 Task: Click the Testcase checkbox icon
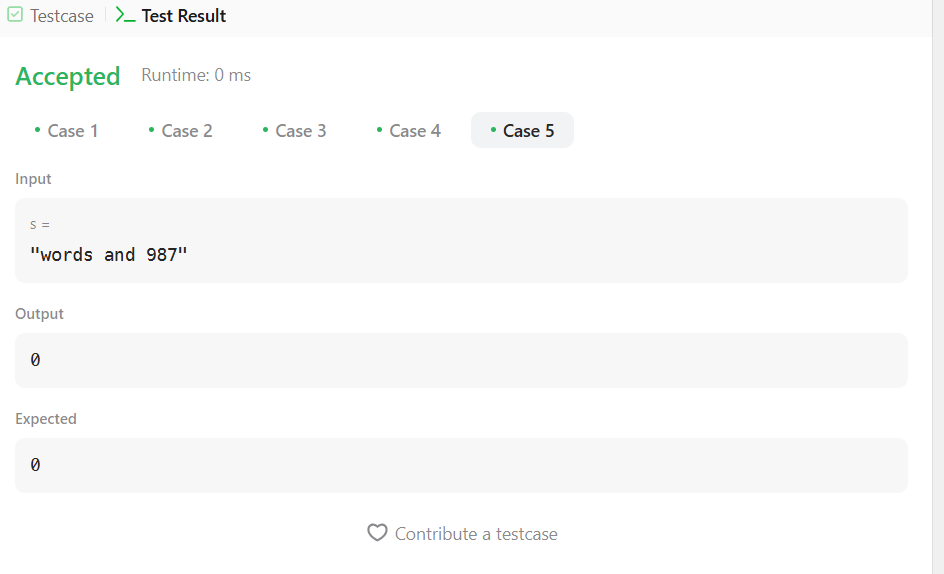(15, 14)
